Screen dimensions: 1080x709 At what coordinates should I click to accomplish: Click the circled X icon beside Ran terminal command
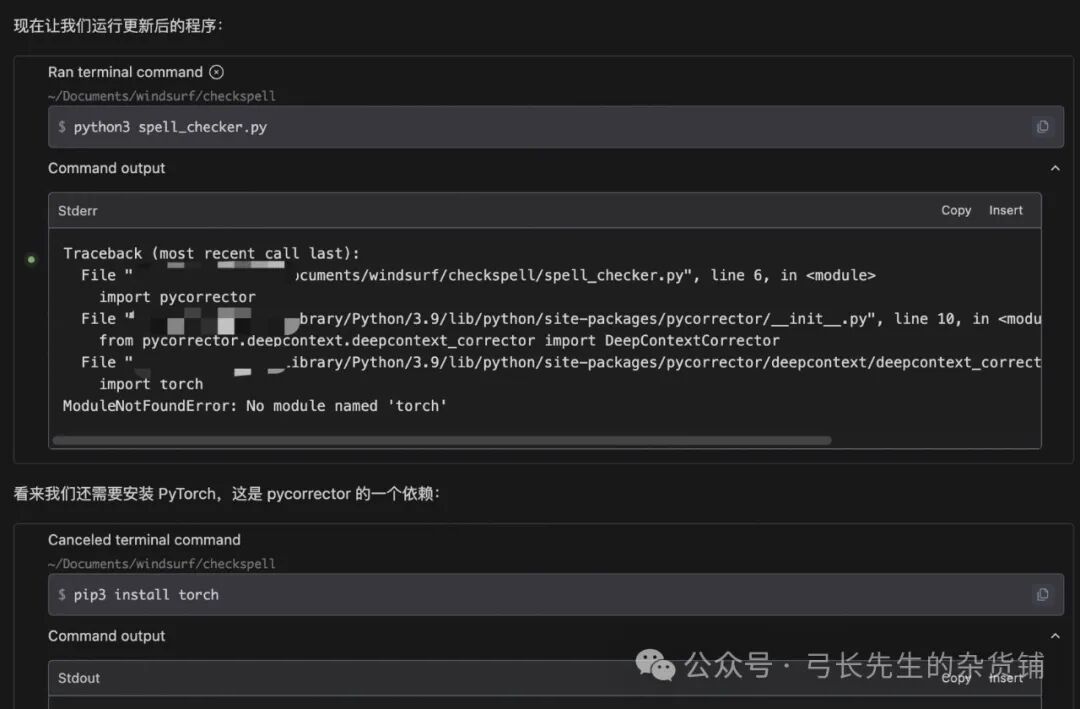(217, 72)
